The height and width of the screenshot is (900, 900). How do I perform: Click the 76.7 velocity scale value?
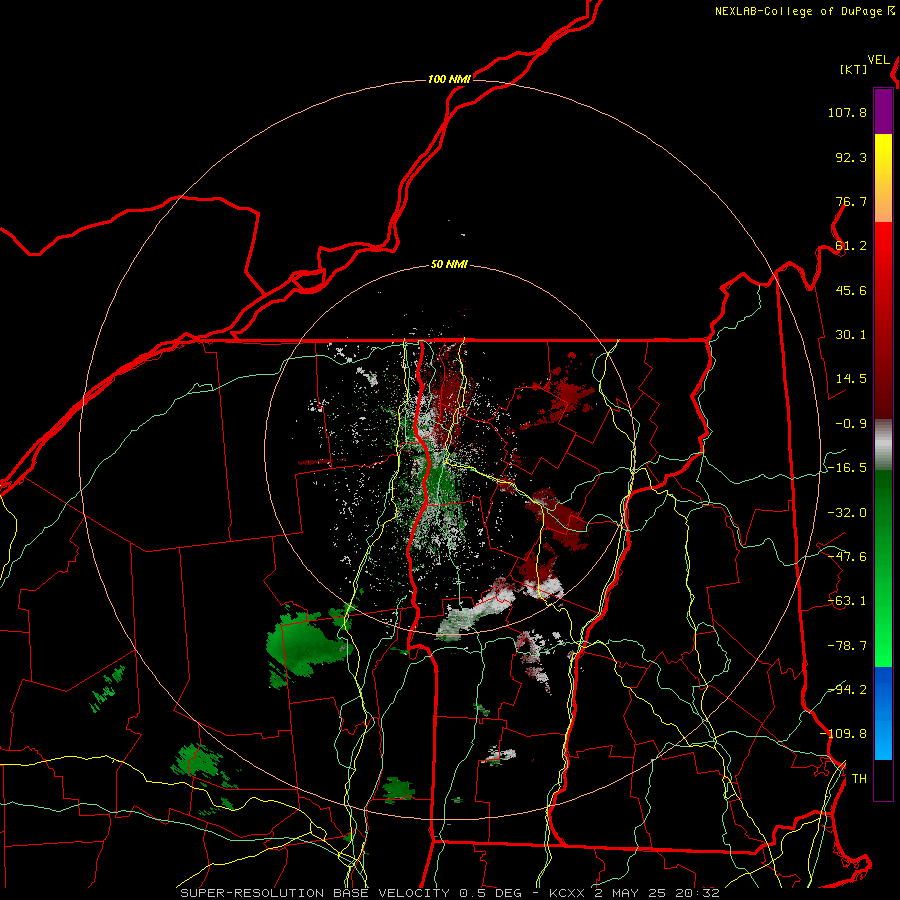(851, 201)
